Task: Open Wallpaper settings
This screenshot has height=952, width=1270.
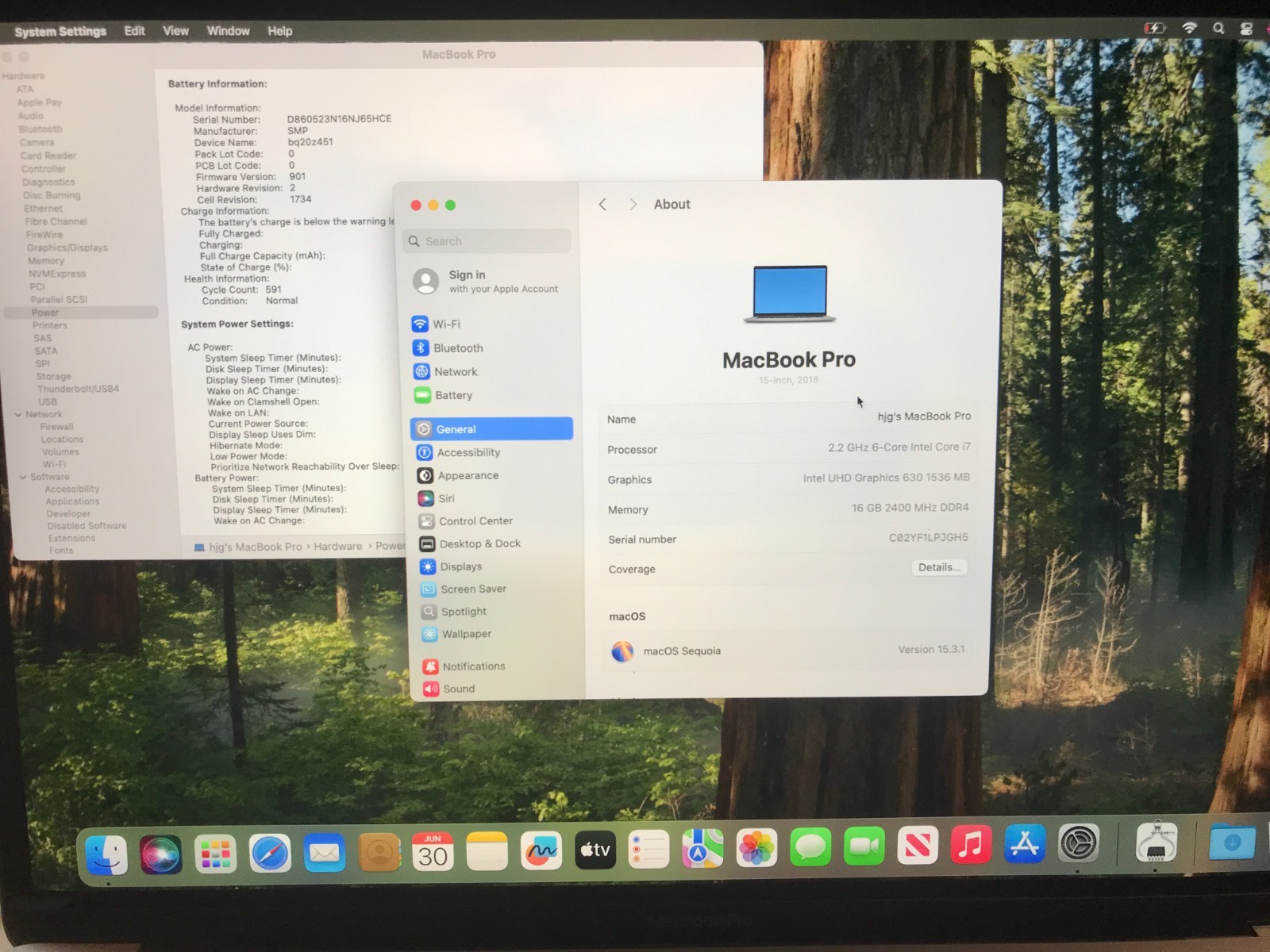Action: 466,634
